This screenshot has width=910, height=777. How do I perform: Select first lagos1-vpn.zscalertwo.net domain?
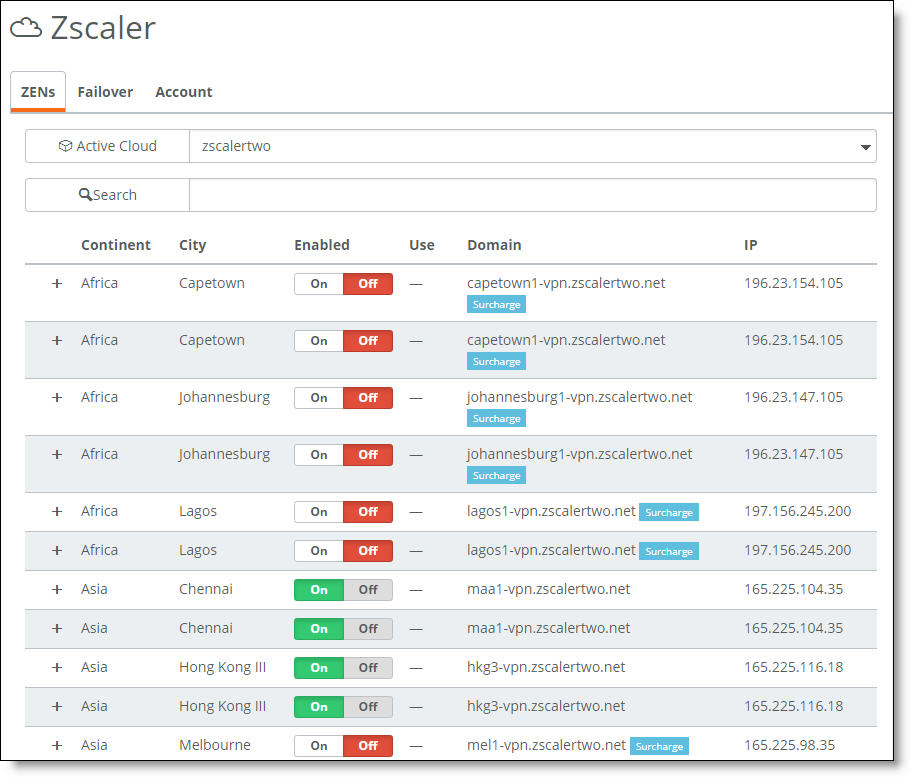click(551, 511)
